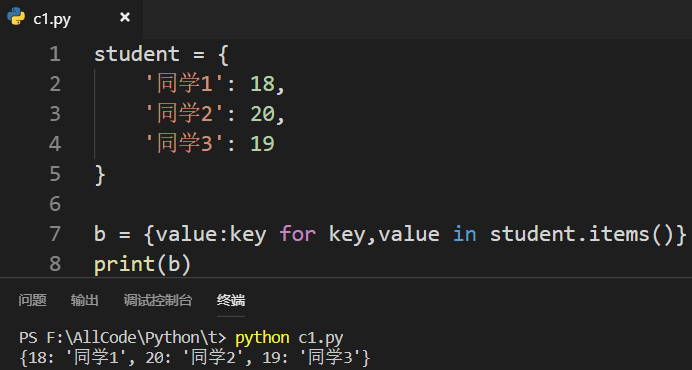Click student.items() on line 7
The height and width of the screenshot is (370, 692).
click(583, 234)
